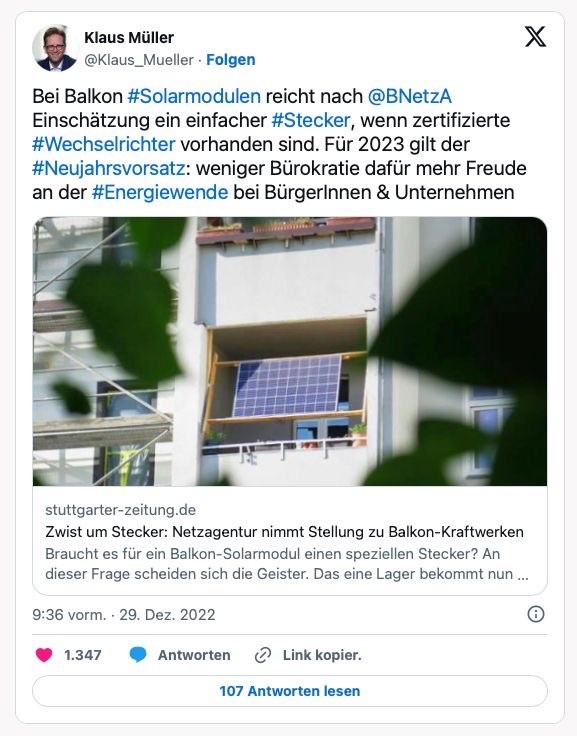This screenshot has height=736, width=577.
Task: Open the tweet info circle icon
Action: pyautogui.click(x=536, y=614)
